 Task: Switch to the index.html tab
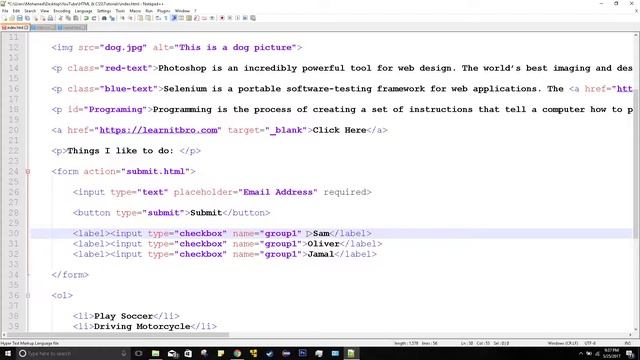[x=15, y=27]
